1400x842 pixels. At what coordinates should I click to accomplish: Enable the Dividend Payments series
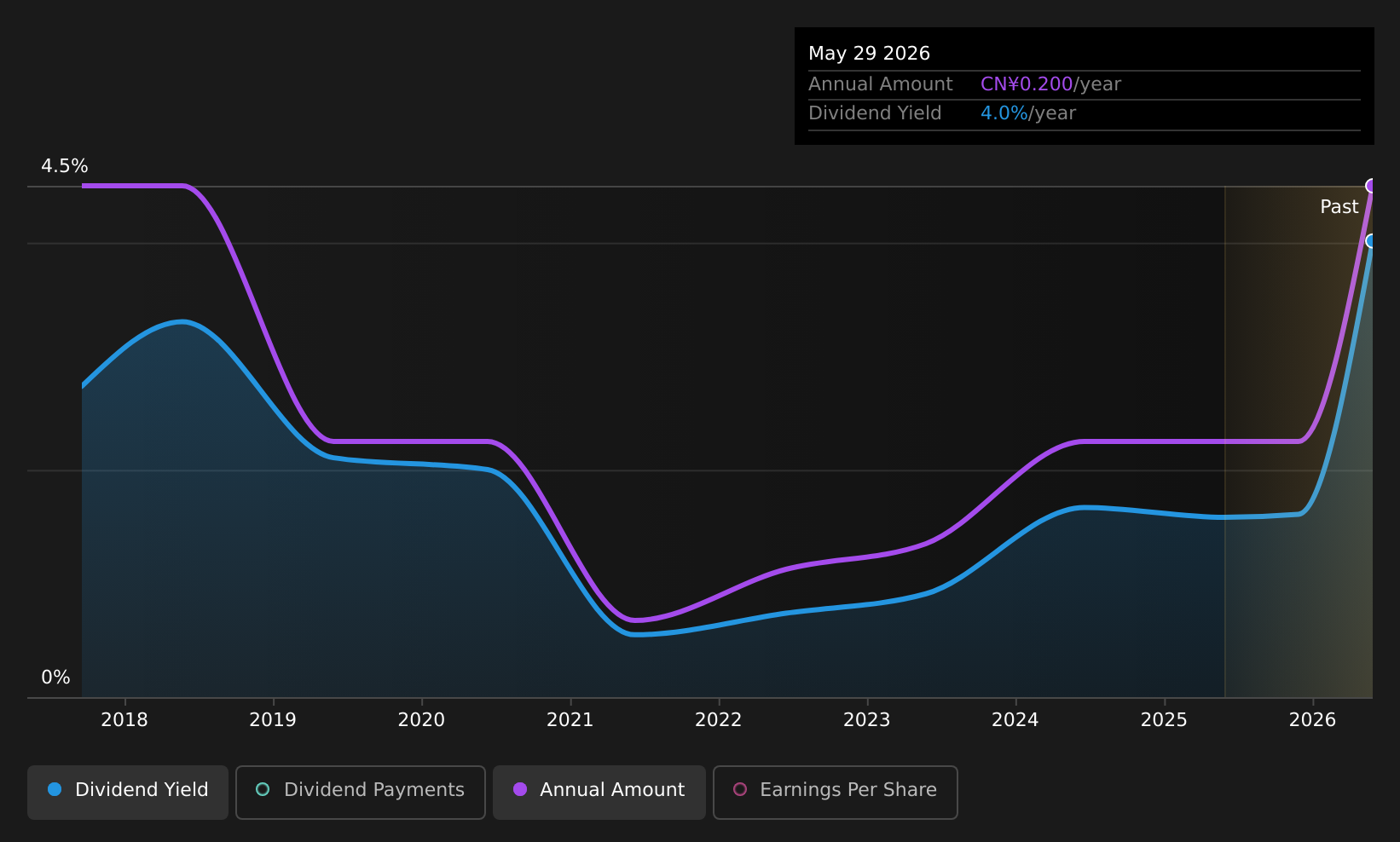[360, 792]
